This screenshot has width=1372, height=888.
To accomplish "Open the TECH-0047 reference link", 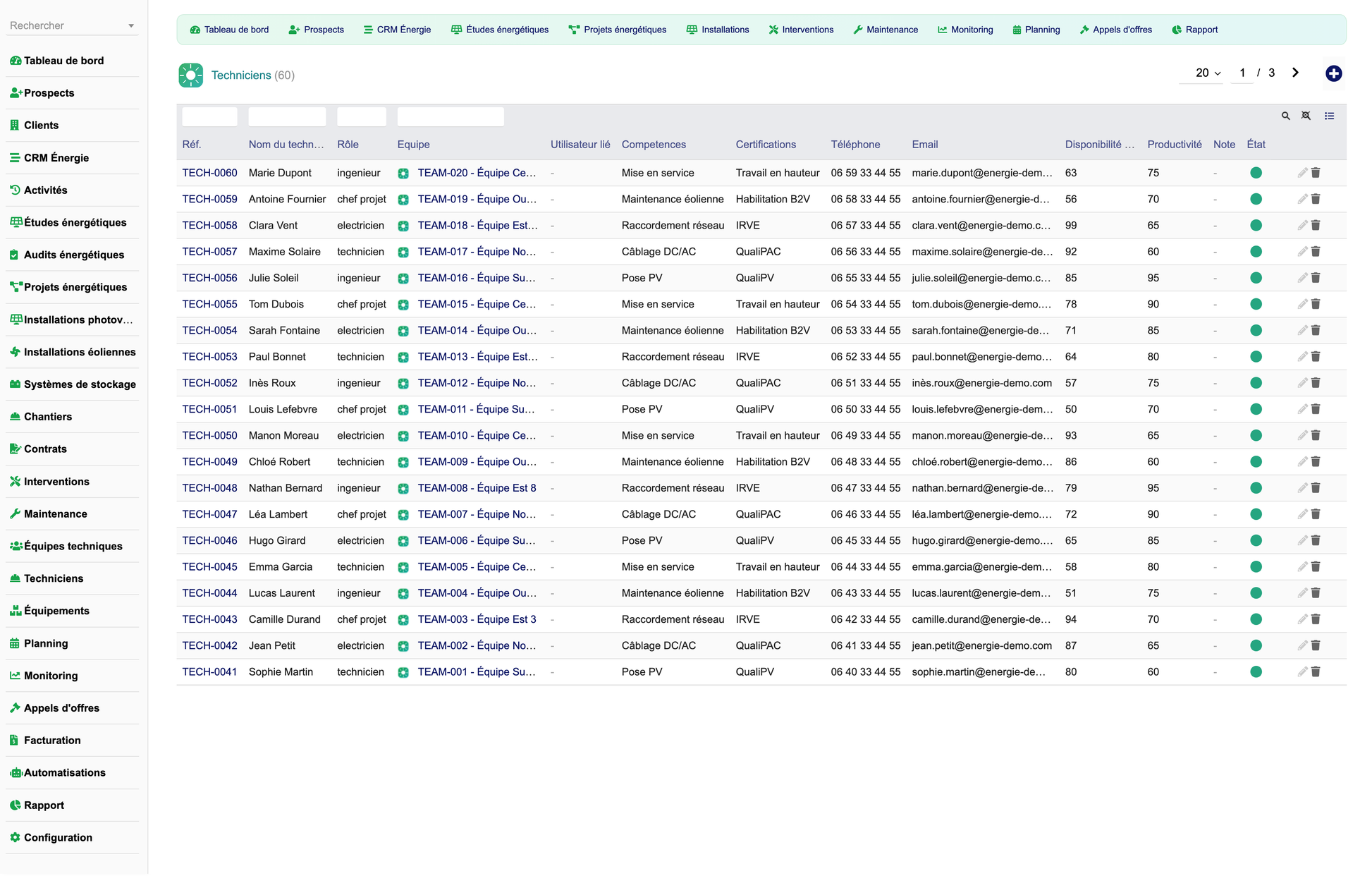I will tap(209, 514).
